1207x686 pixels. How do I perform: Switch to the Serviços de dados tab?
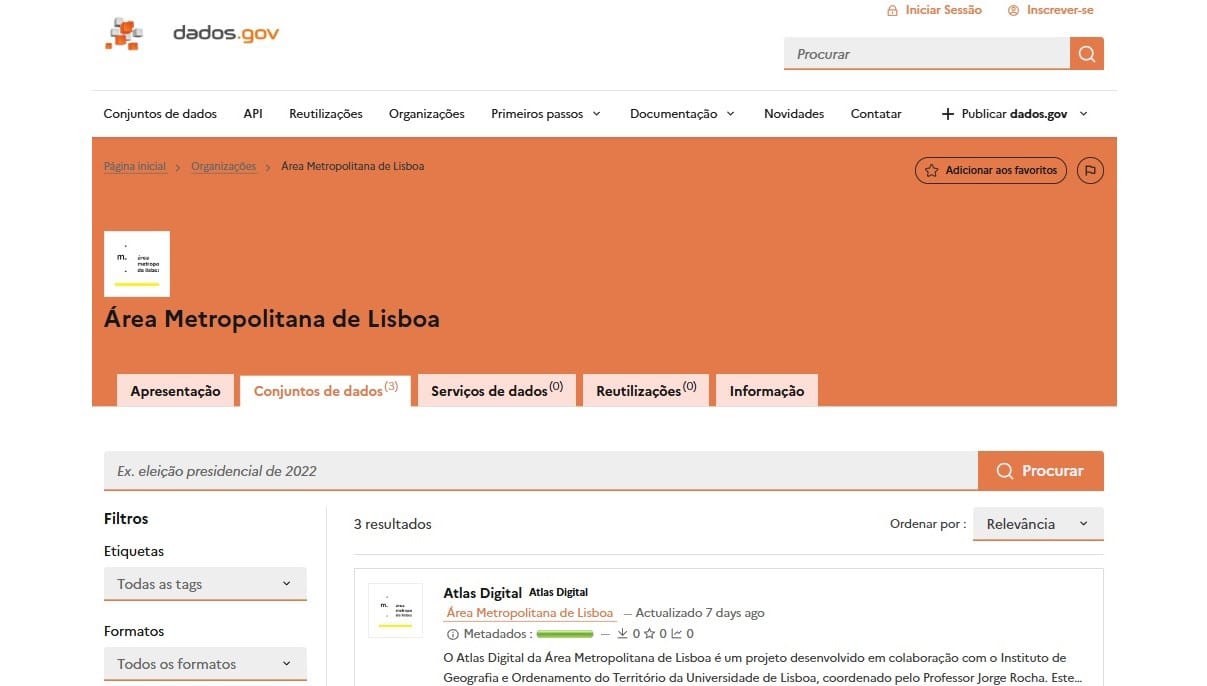click(497, 390)
